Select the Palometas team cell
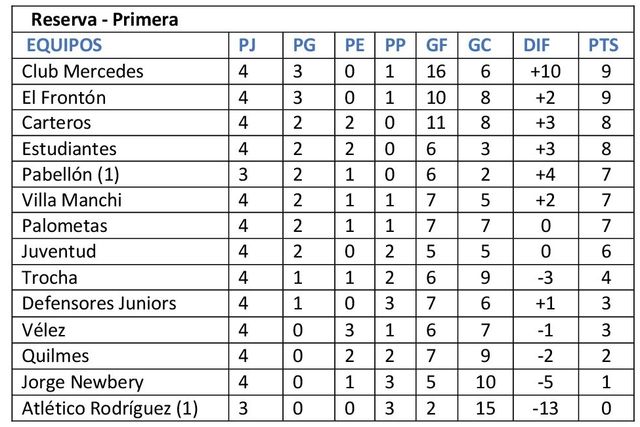Viewport: 640px width, 427px height. click(64, 226)
